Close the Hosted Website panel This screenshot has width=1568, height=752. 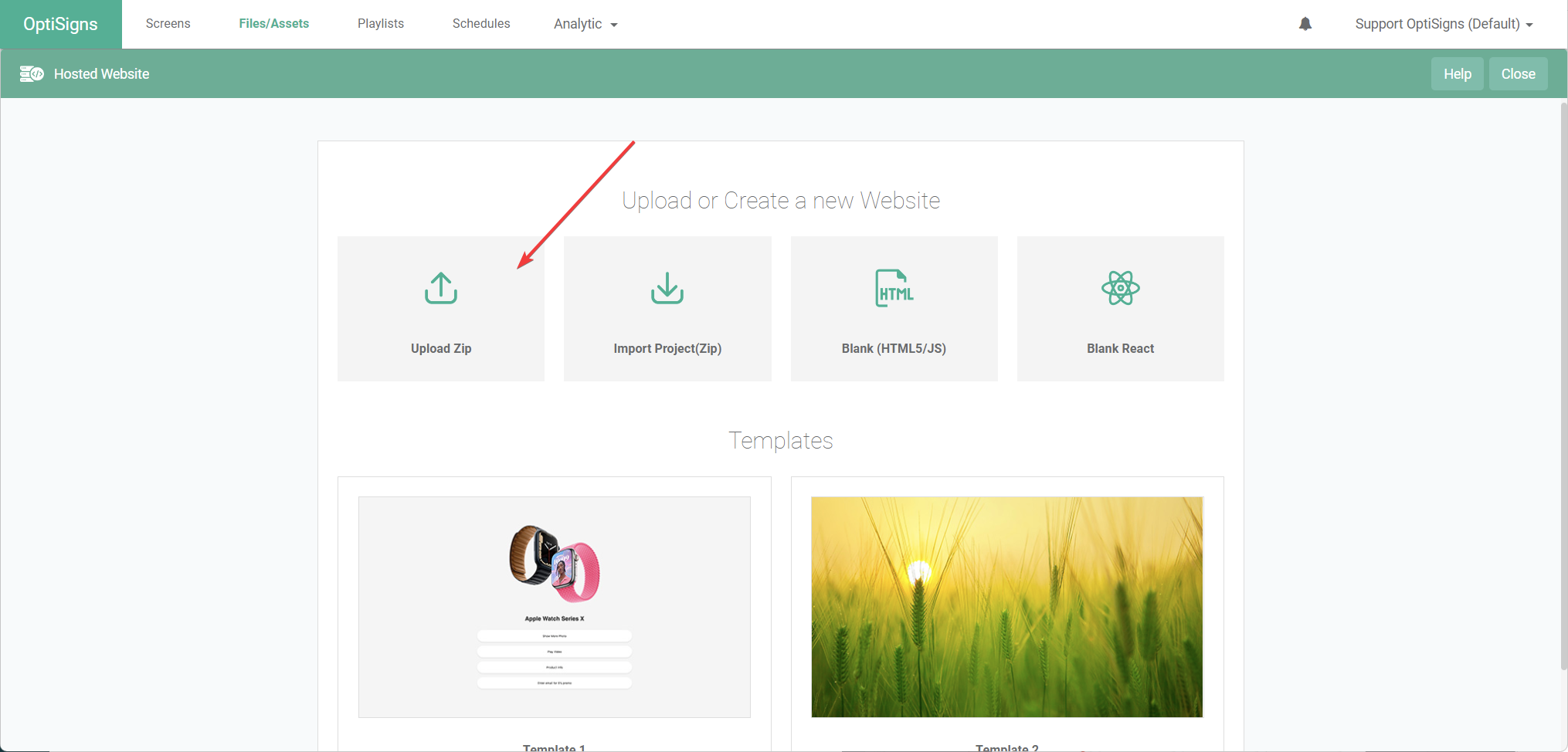[1517, 74]
